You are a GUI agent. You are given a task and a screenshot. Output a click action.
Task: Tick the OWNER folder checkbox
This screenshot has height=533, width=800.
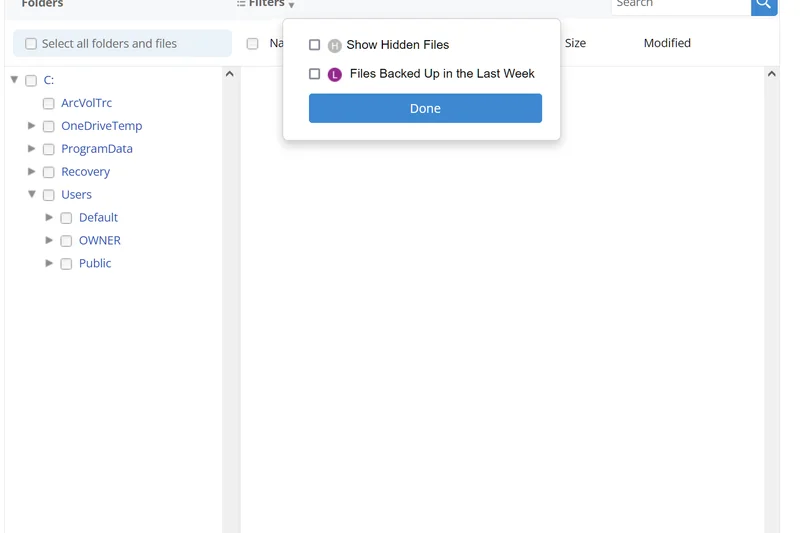click(x=66, y=241)
